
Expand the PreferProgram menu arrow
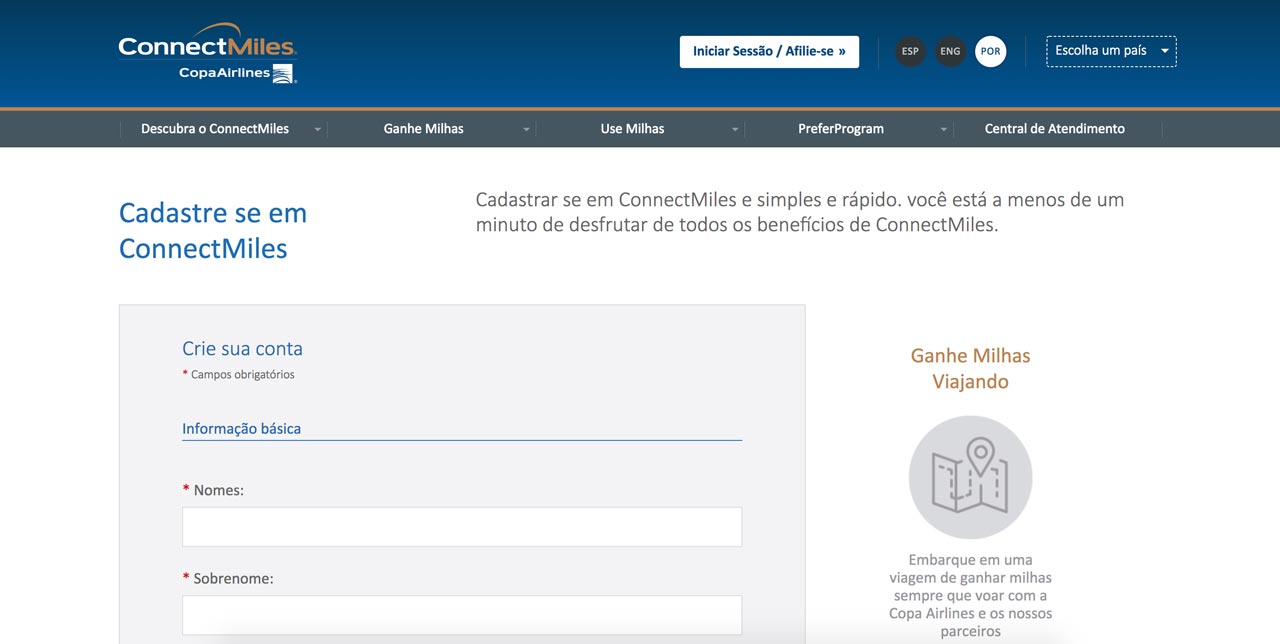(x=943, y=129)
